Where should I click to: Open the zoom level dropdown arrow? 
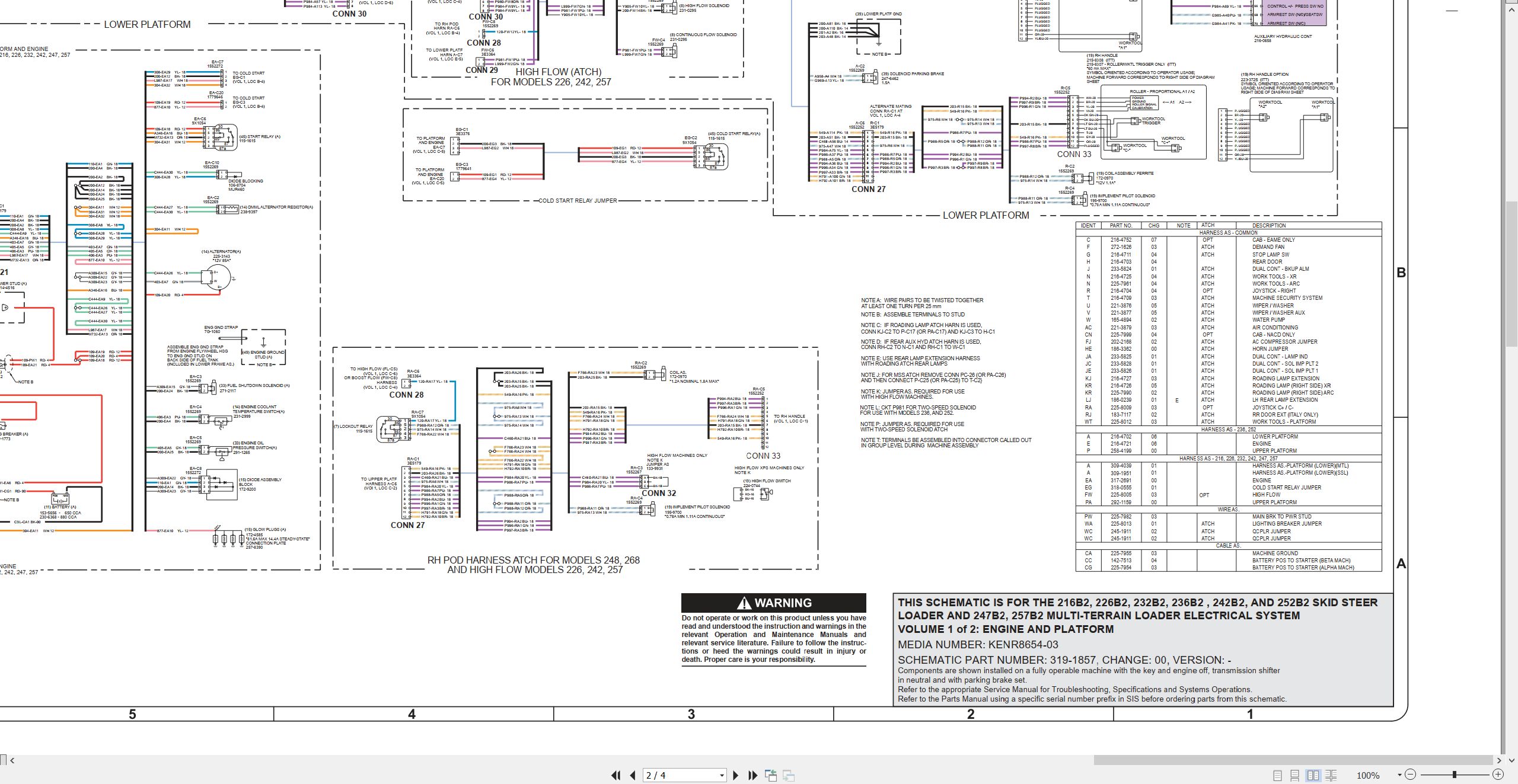pyautogui.click(x=1399, y=775)
